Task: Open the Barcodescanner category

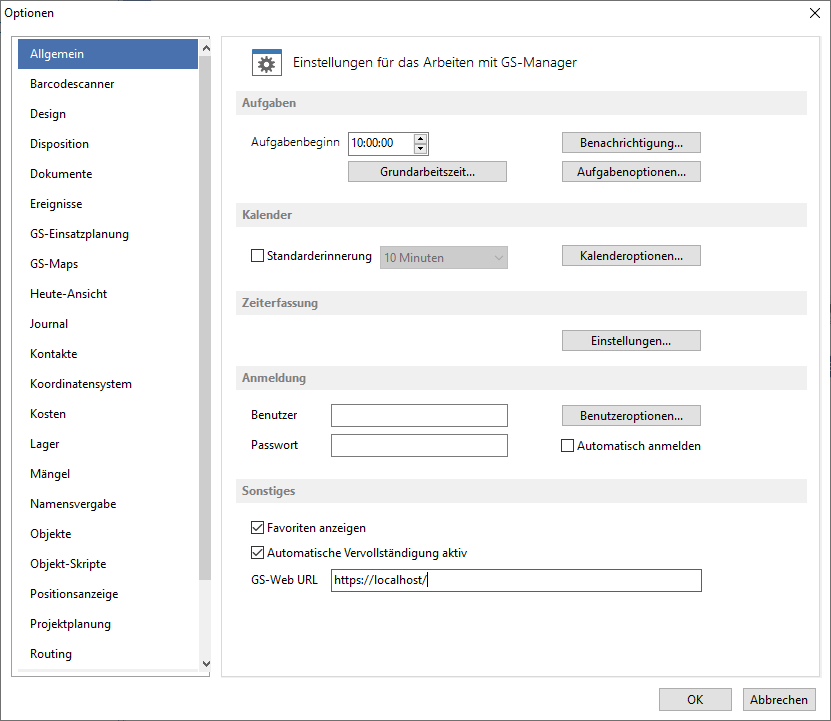Action: [108, 84]
